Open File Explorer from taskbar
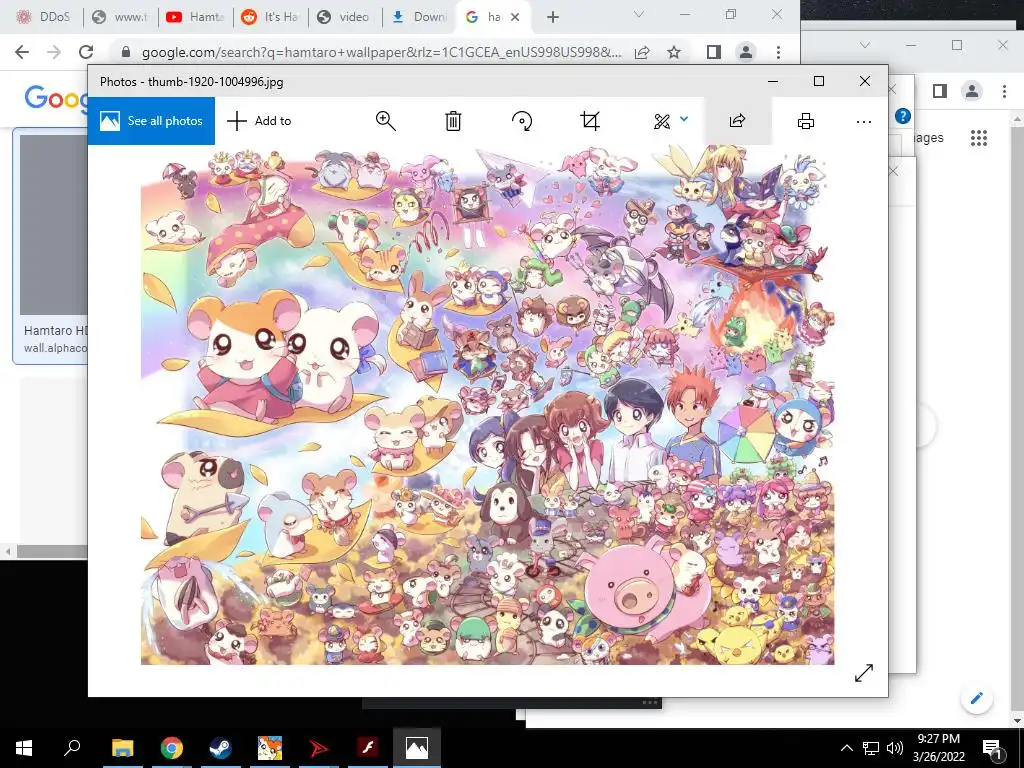1024x768 pixels. [122, 748]
